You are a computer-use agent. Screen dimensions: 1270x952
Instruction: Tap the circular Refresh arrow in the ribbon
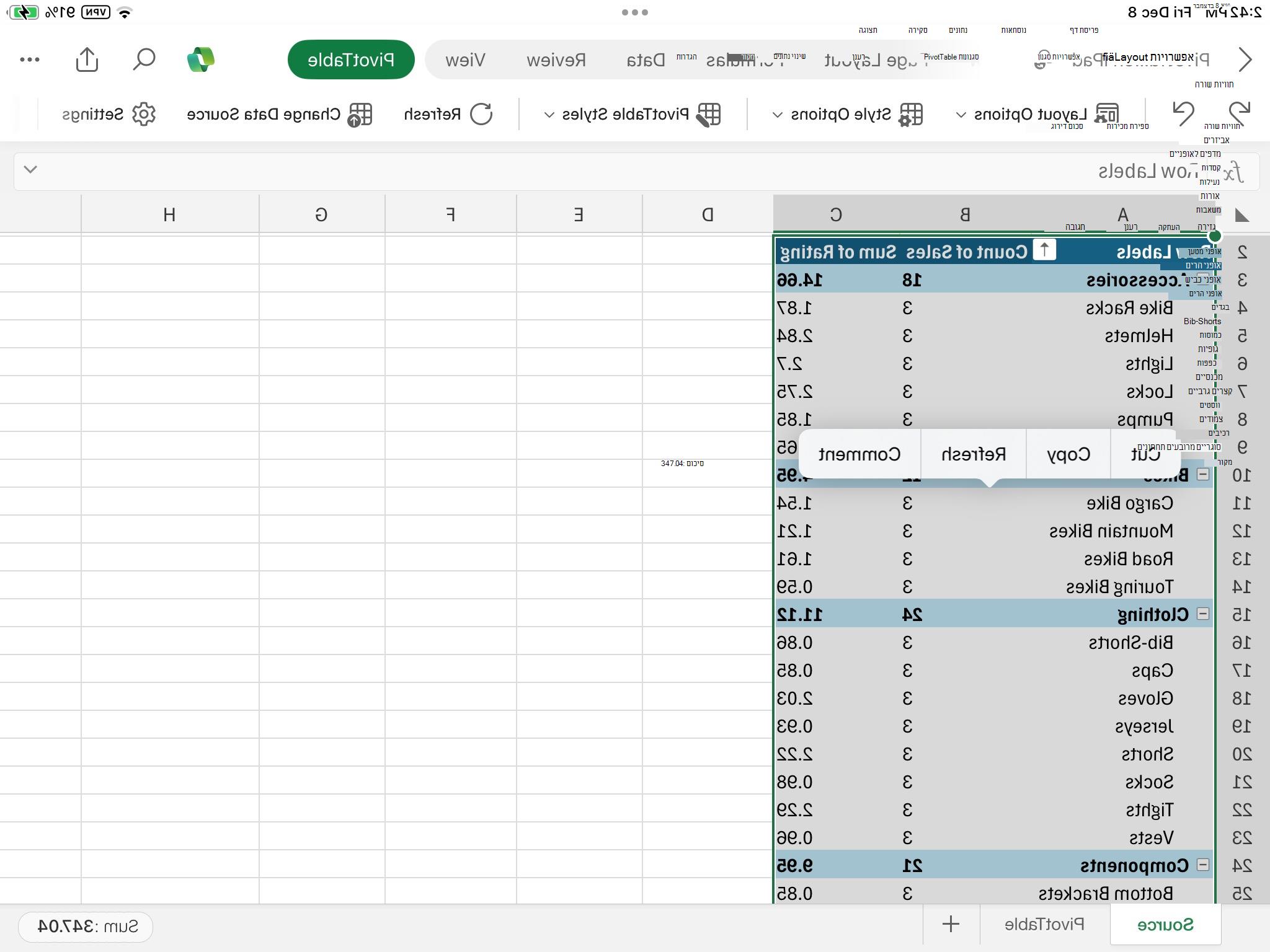point(481,114)
